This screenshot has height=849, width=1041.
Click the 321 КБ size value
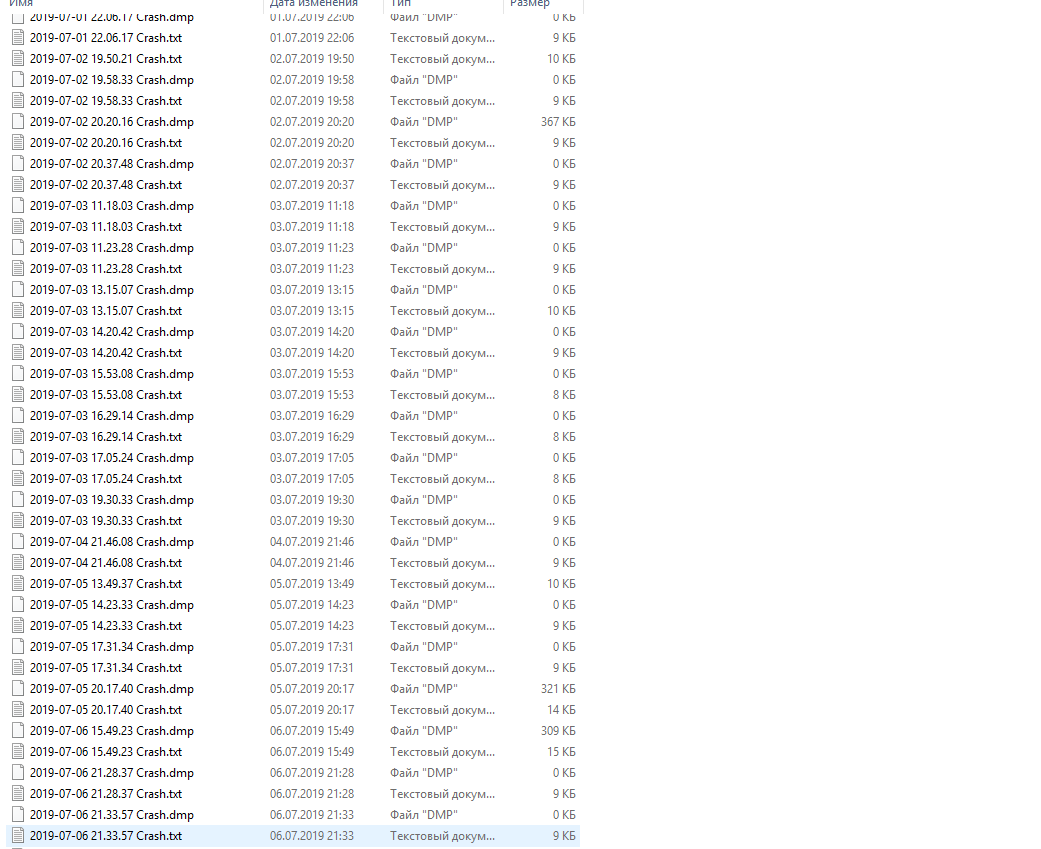558,689
